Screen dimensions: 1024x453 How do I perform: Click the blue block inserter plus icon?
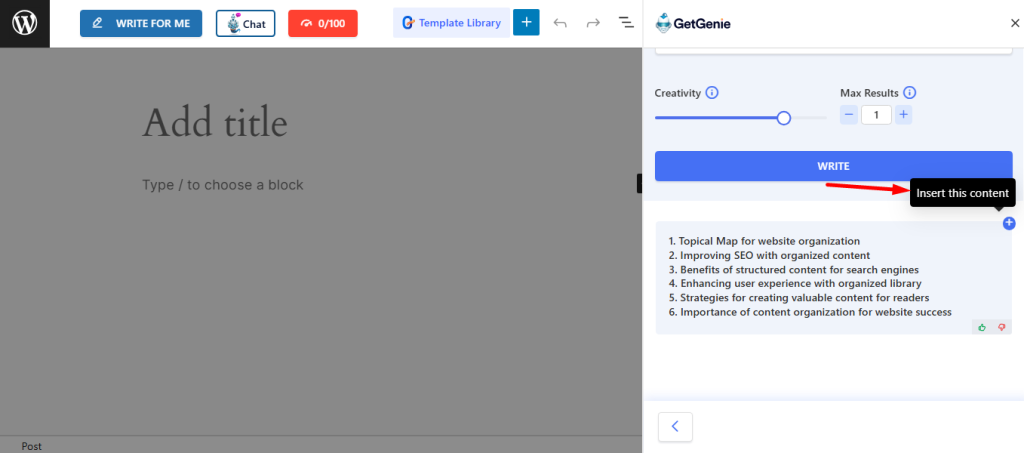pyautogui.click(x=526, y=23)
